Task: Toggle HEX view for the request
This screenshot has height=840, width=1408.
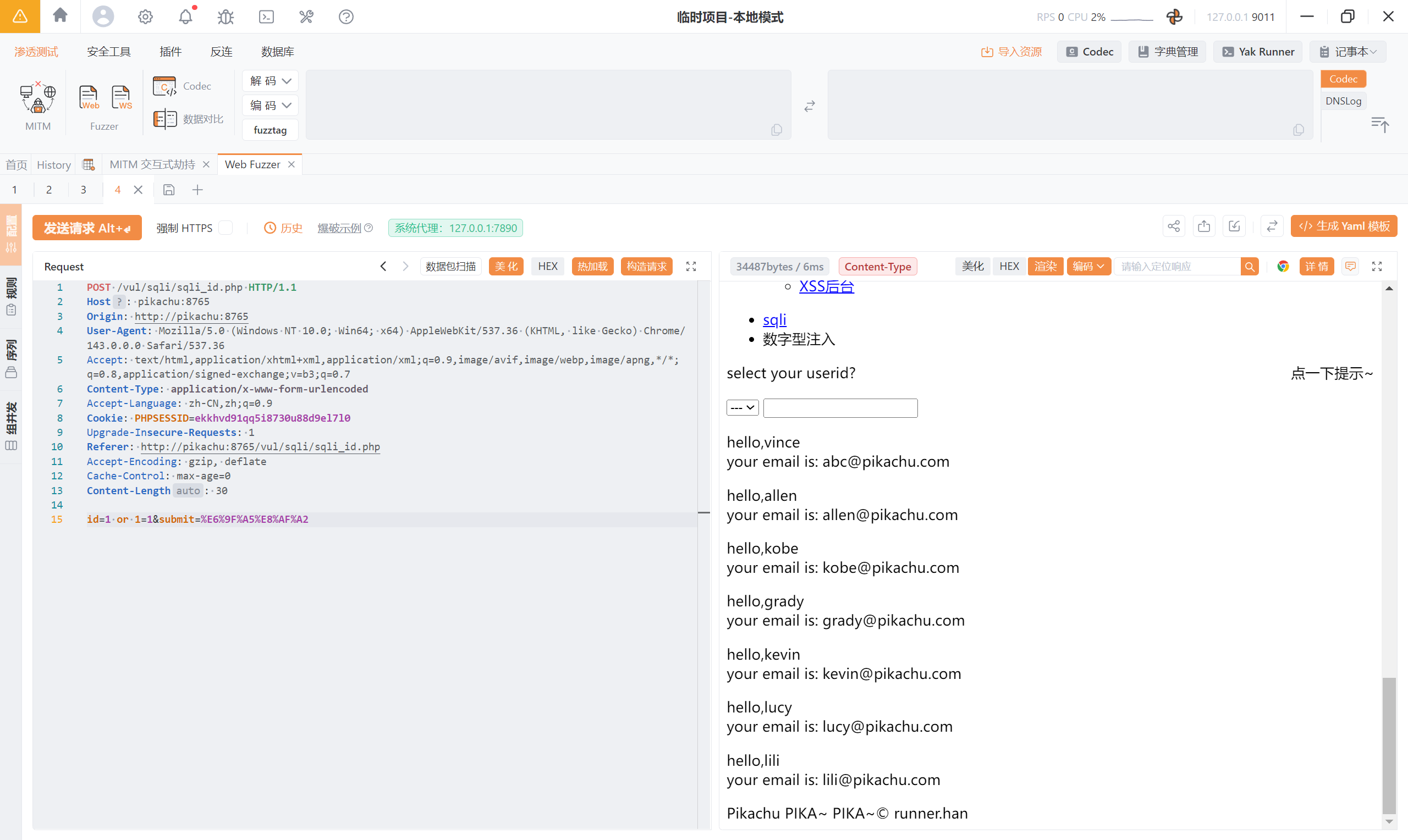Action: [547, 267]
